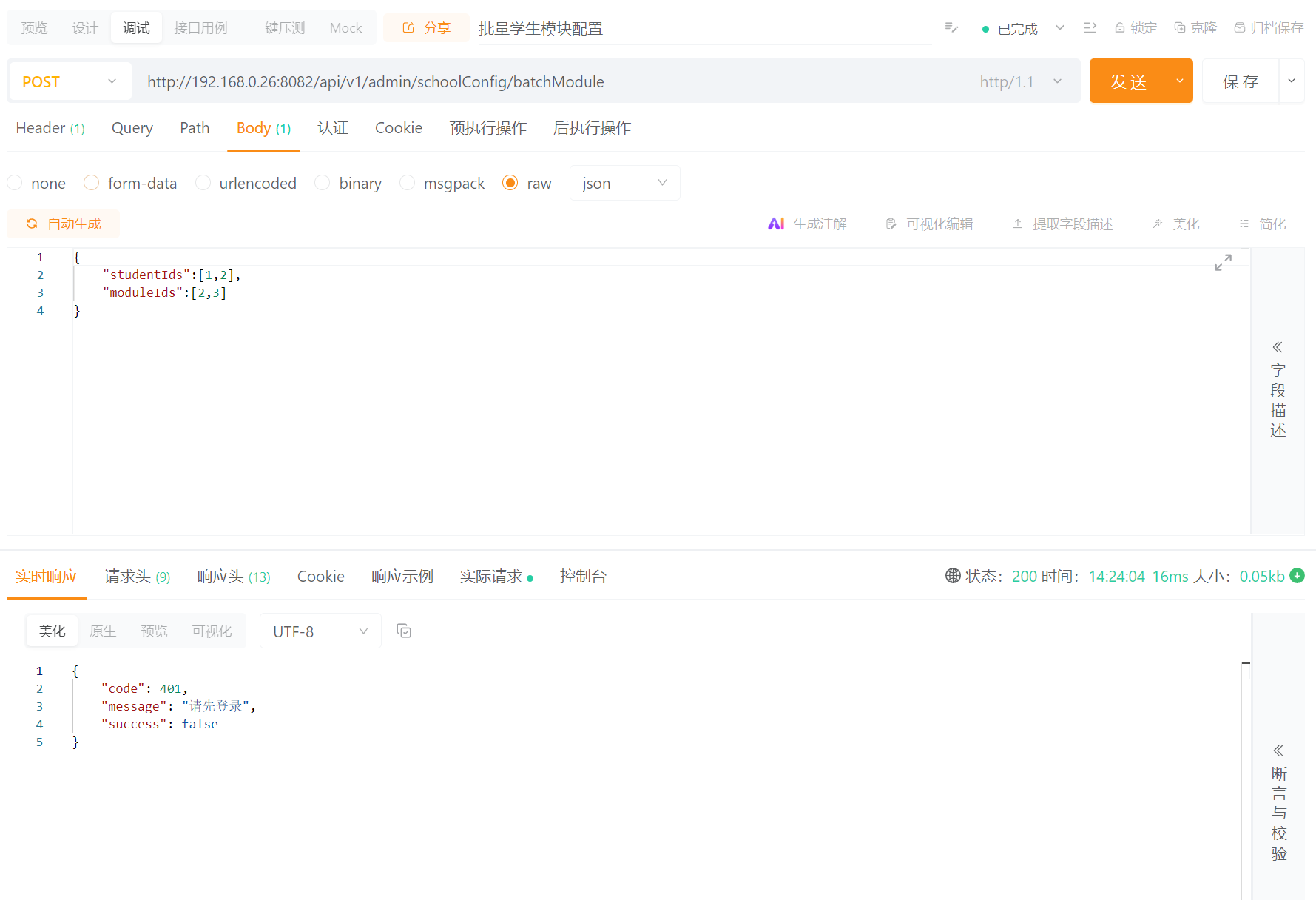
Task: Open the 接口用例 tab
Action: click(x=200, y=27)
